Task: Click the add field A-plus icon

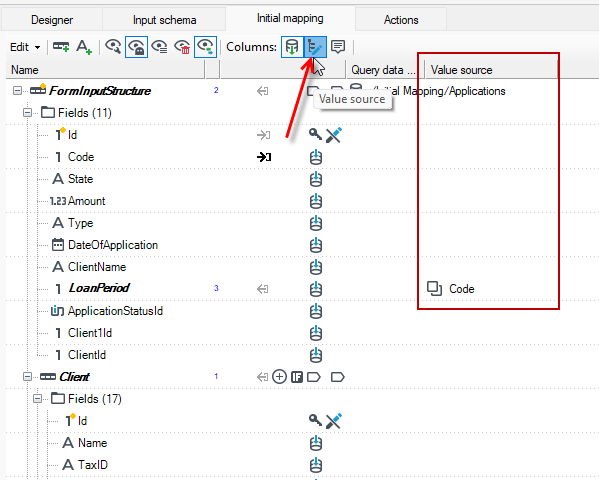Action: coord(84,47)
